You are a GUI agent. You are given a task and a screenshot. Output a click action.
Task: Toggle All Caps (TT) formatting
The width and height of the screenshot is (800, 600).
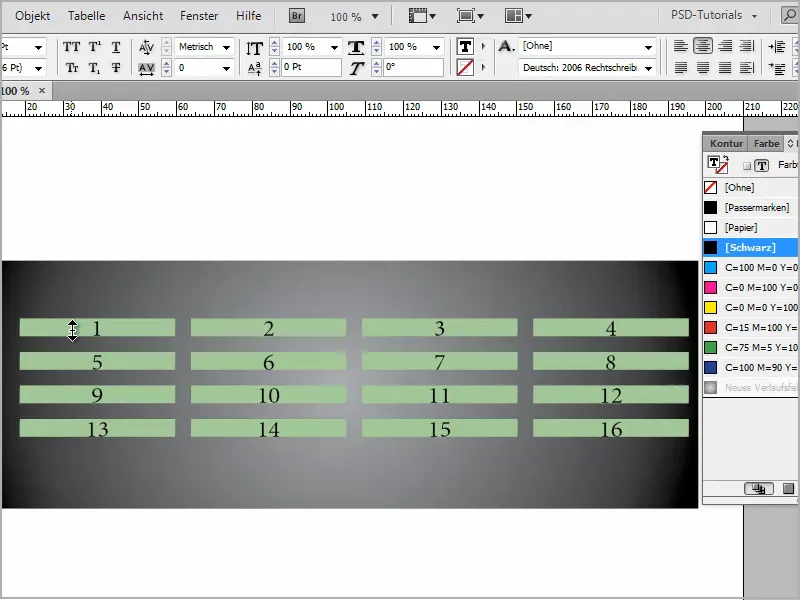(71, 47)
